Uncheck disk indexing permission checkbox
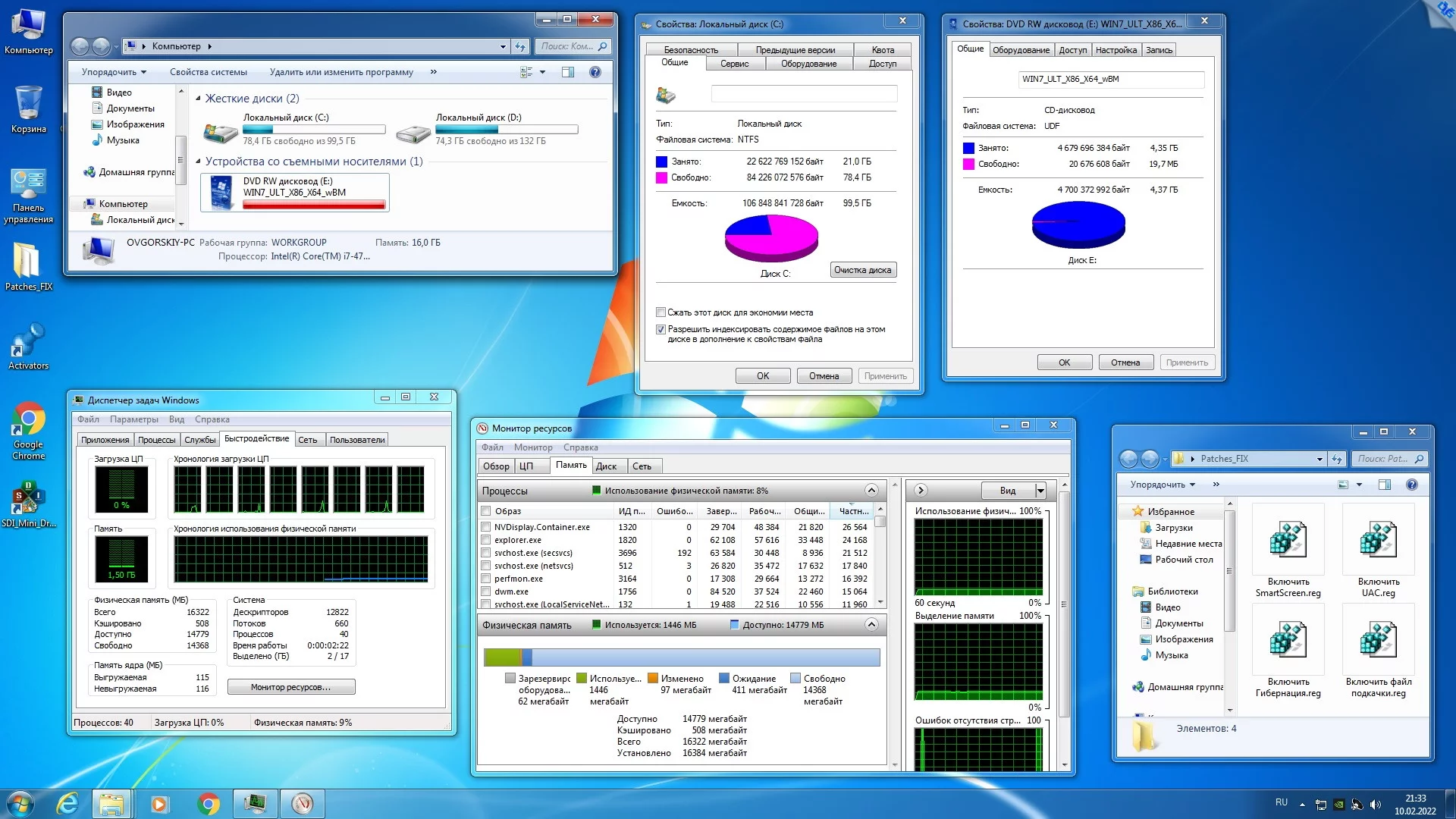The width and height of the screenshot is (1456, 819). coord(661,329)
